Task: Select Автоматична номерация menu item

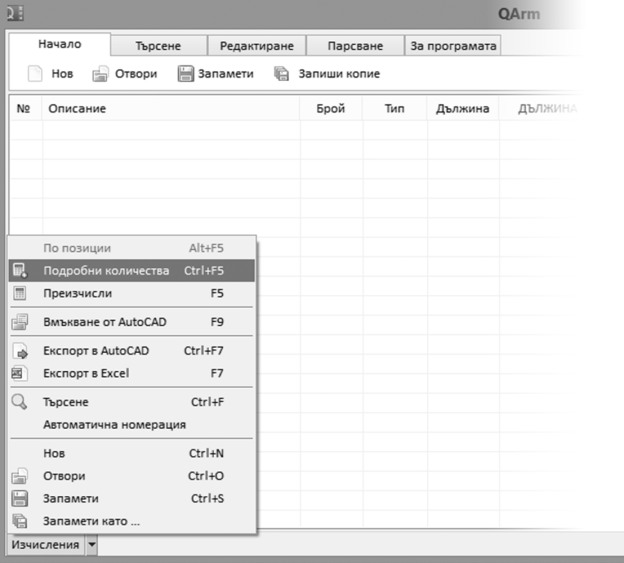Action: 114,424
